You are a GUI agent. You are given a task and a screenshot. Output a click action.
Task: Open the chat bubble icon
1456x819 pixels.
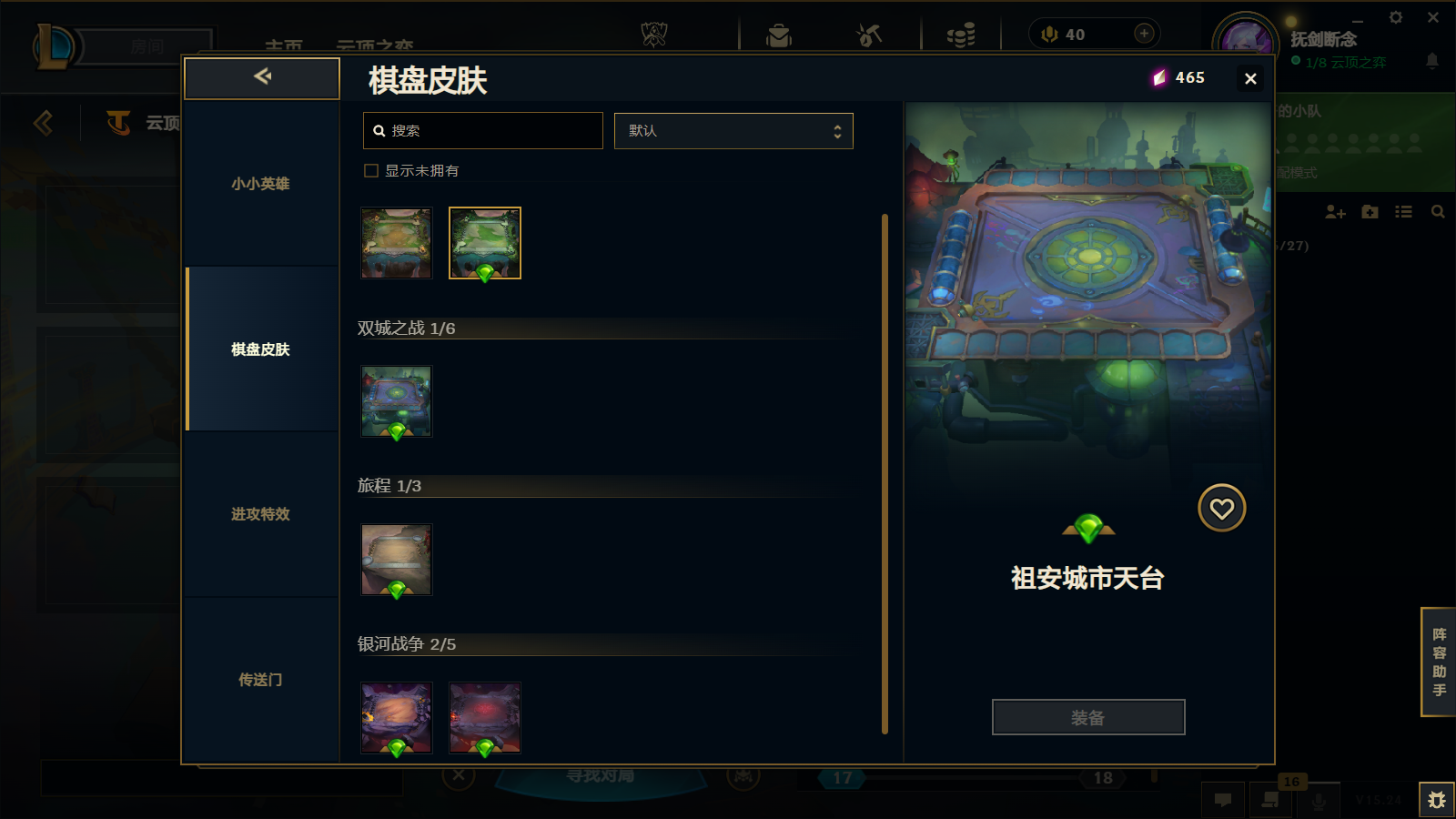(x=1223, y=800)
